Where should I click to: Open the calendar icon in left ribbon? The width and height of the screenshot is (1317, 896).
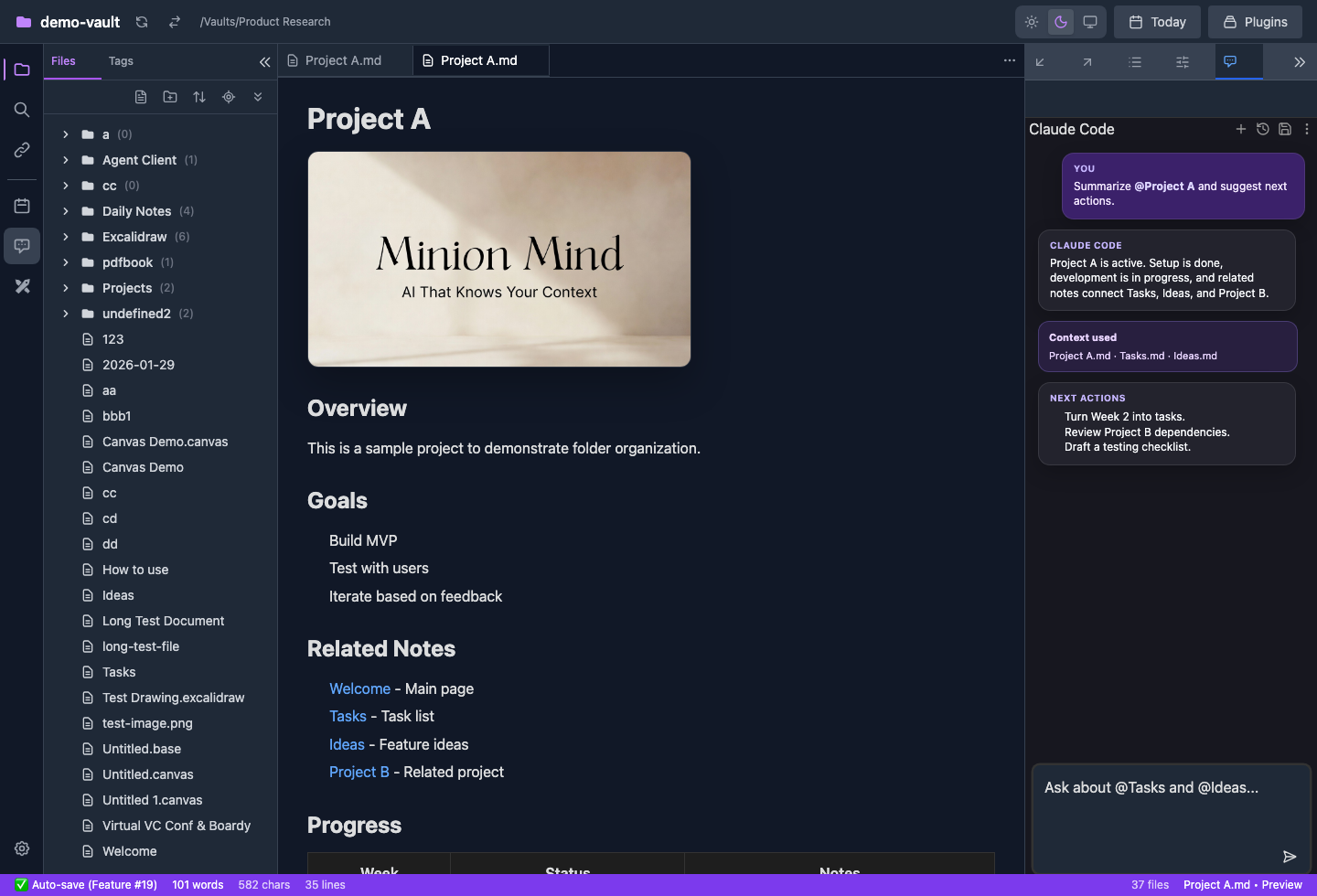tap(22, 206)
